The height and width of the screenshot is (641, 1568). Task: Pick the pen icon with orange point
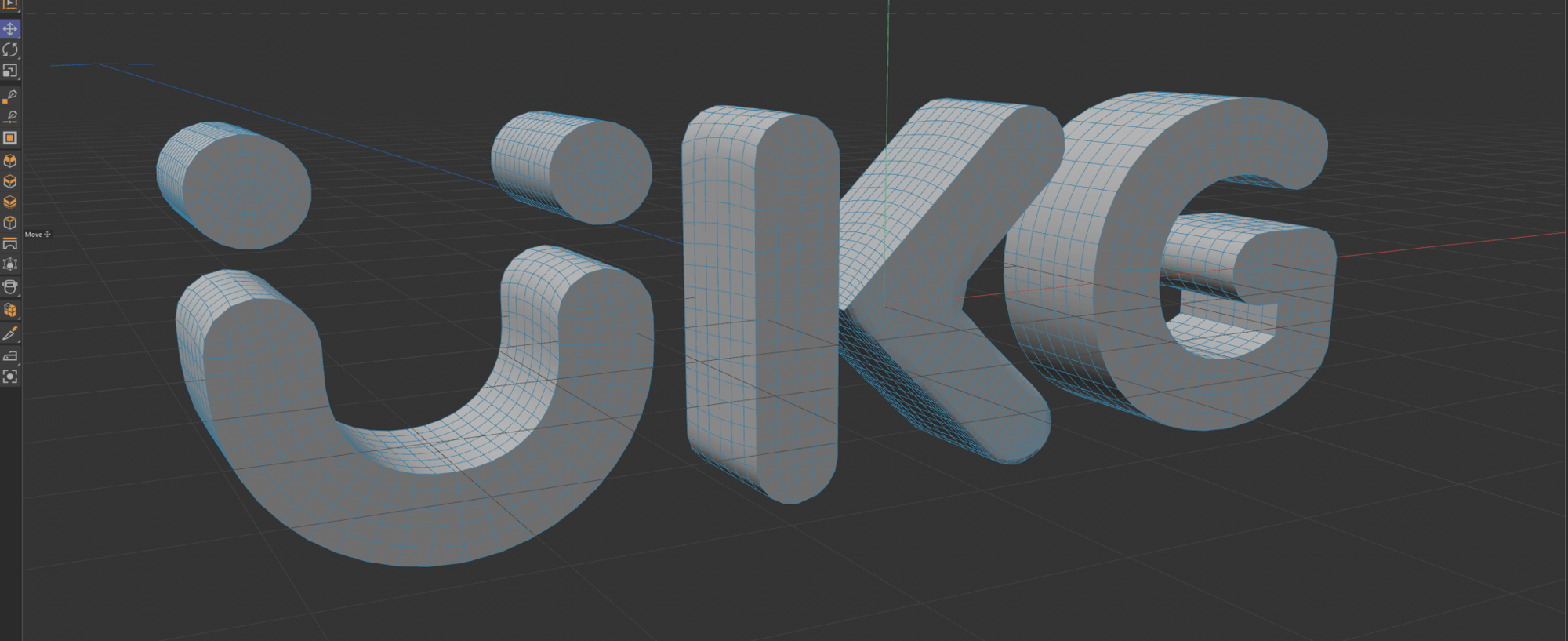click(10, 96)
